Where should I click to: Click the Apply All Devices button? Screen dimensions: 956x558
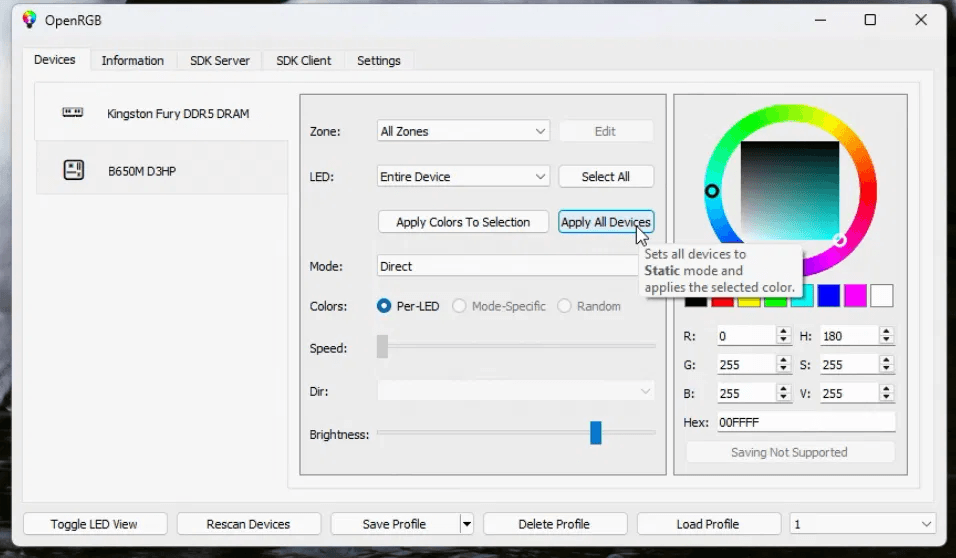[606, 222]
